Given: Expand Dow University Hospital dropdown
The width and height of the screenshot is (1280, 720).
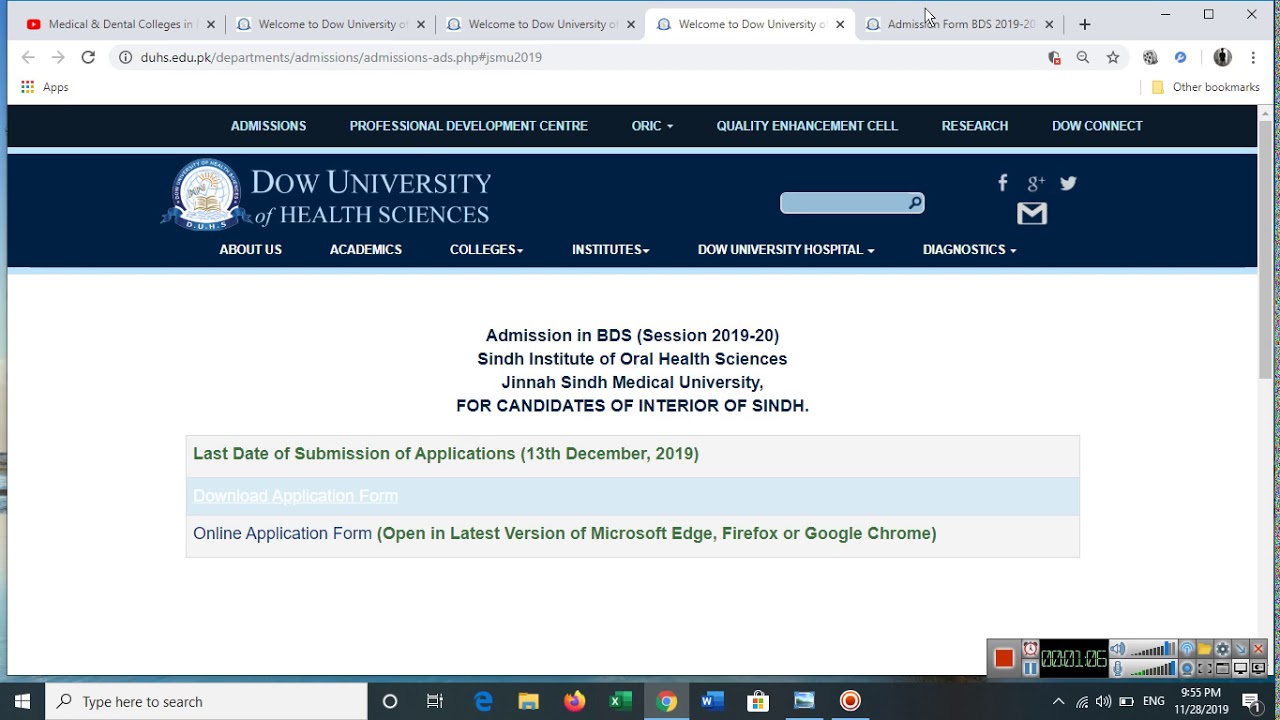Looking at the screenshot, I should pos(786,250).
